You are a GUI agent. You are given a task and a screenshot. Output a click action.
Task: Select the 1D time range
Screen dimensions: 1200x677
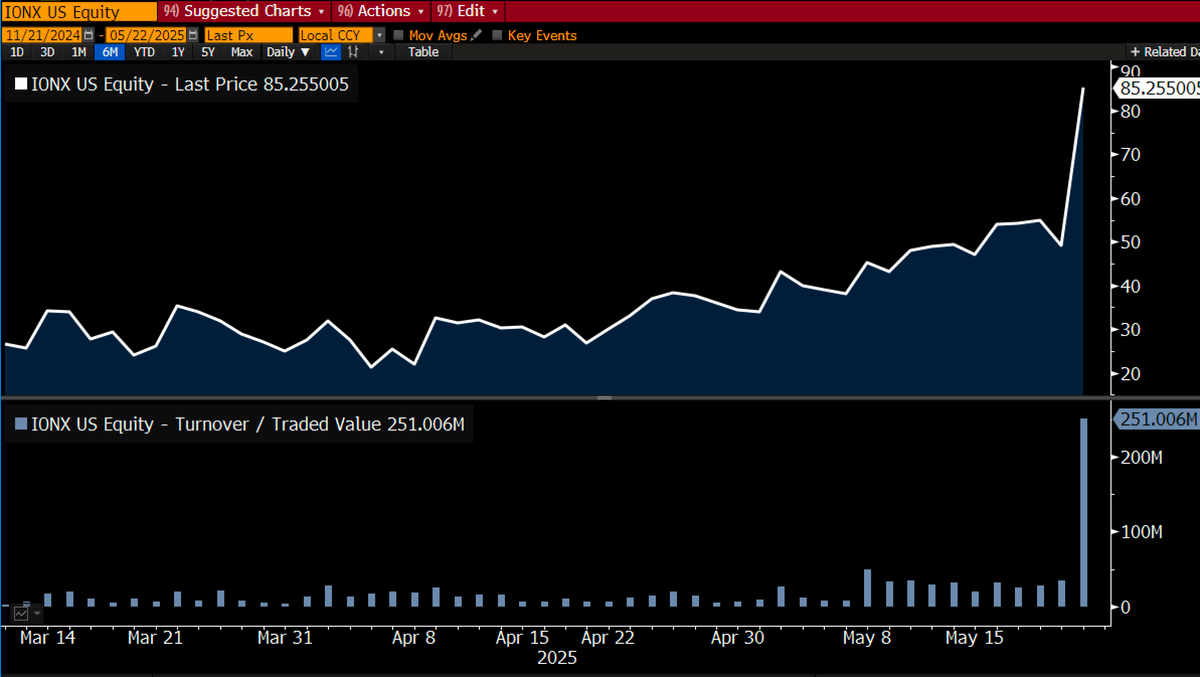pos(17,52)
